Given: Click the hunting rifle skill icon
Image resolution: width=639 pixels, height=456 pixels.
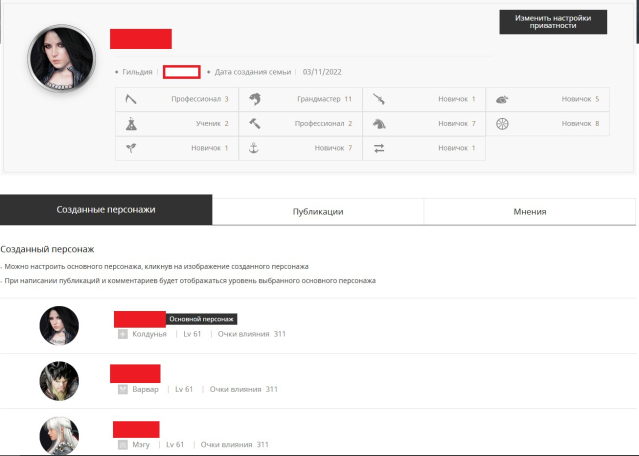Looking at the screenshot, I should (x=379, y=99).
